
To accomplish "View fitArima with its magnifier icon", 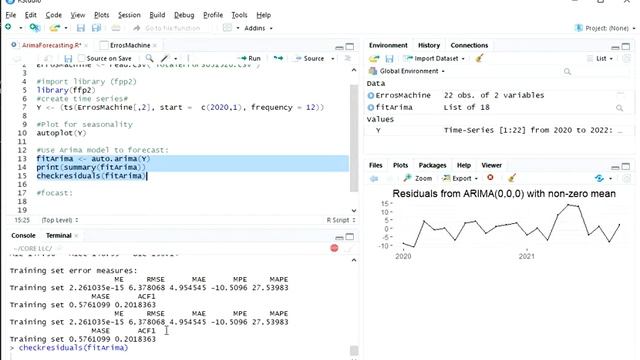I will tap(619, 108).
